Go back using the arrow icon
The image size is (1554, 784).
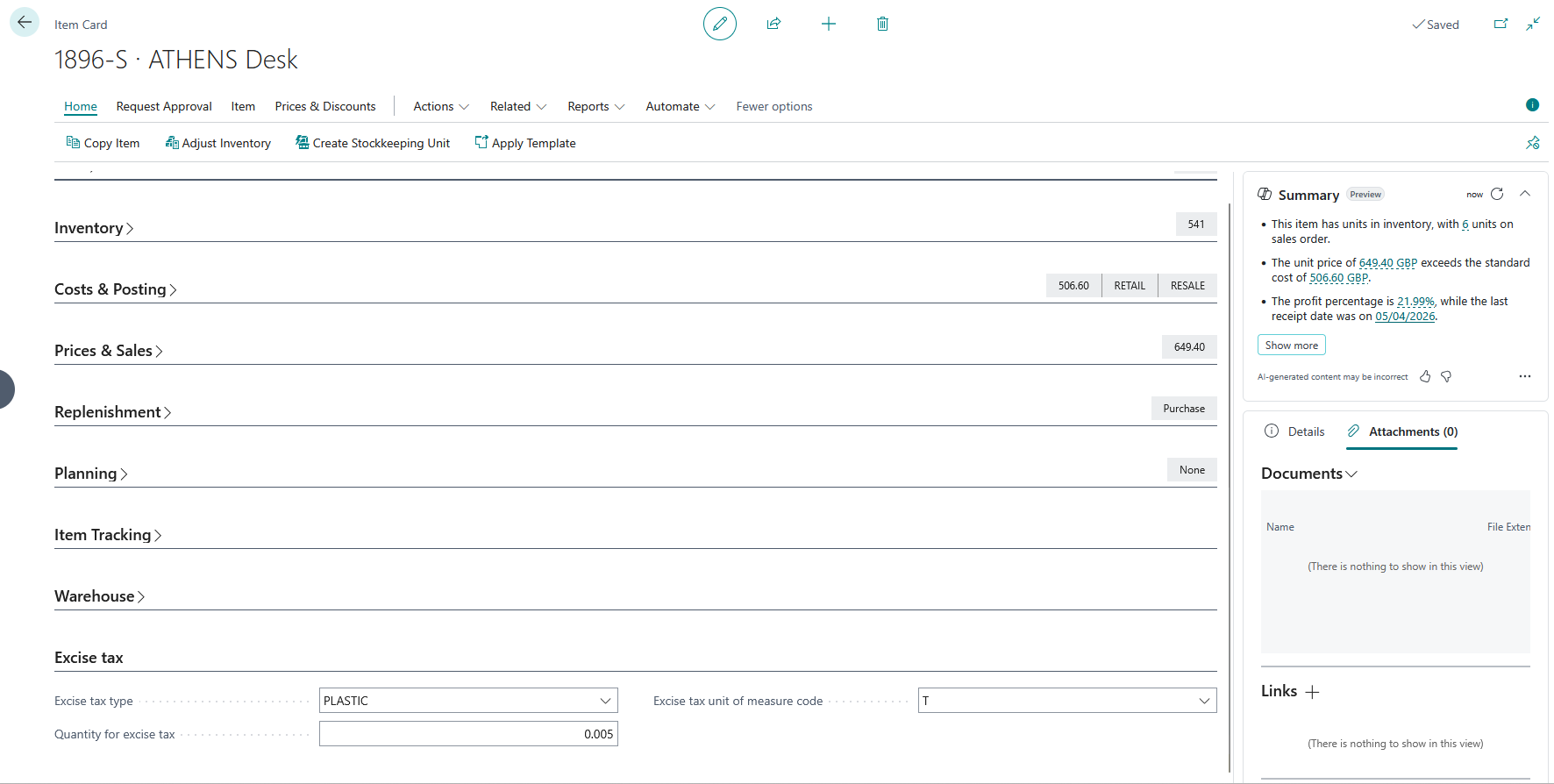[x=25, y=23]
